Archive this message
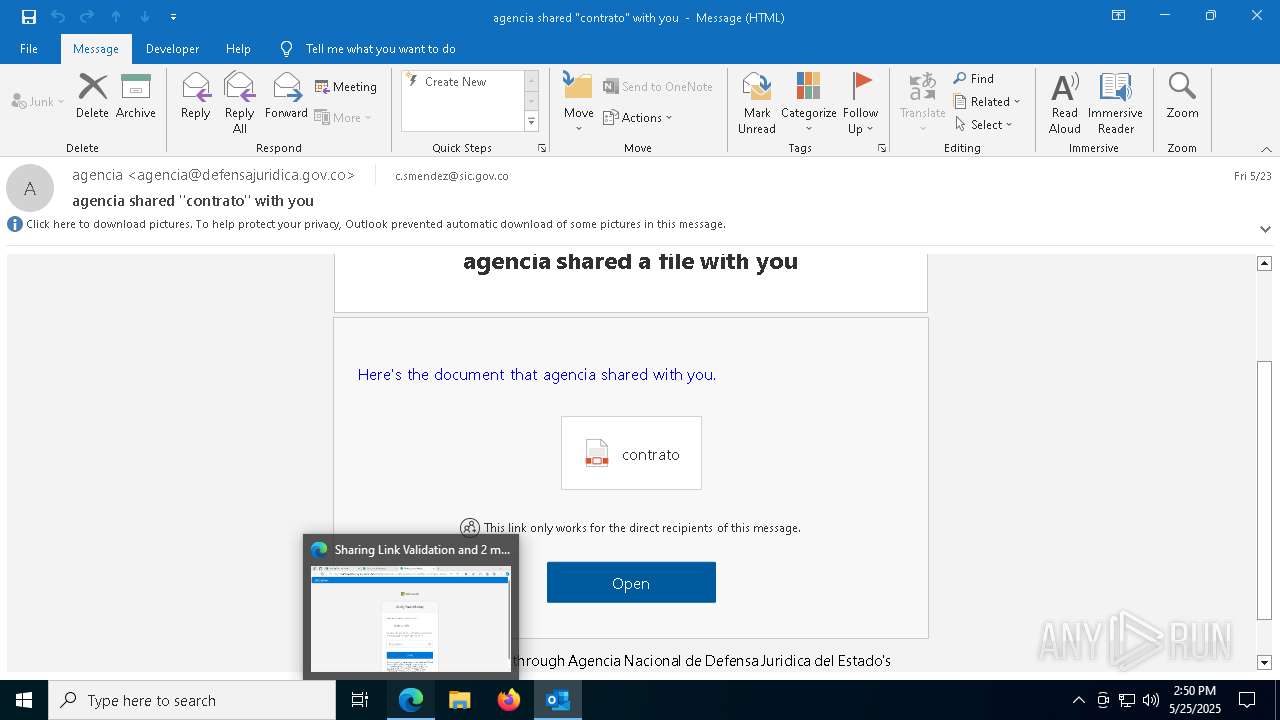Viewport: 1280px width, 720px height. click(x=136, y=96)
